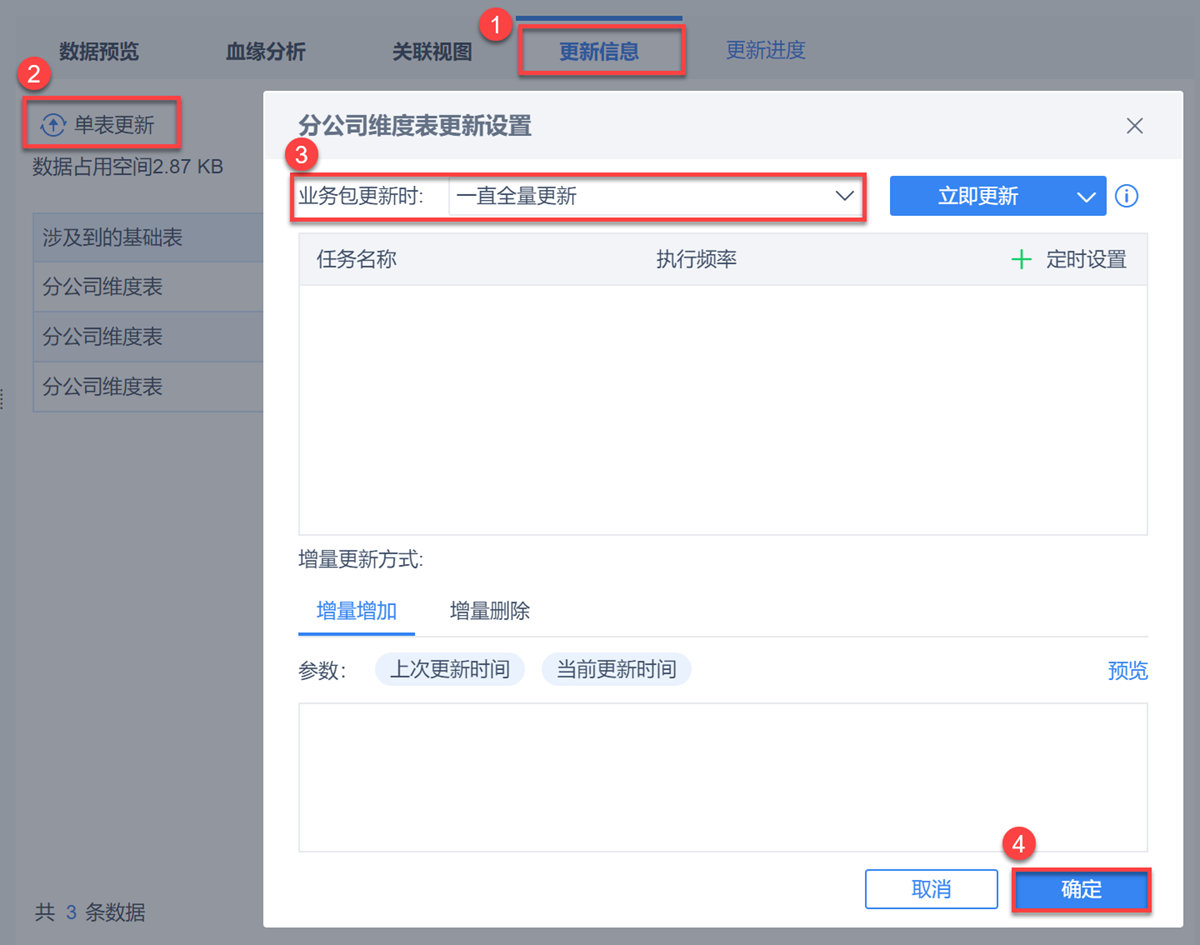Open the 更新进度 tab
1200x945 pixels.
coord(766,50)
